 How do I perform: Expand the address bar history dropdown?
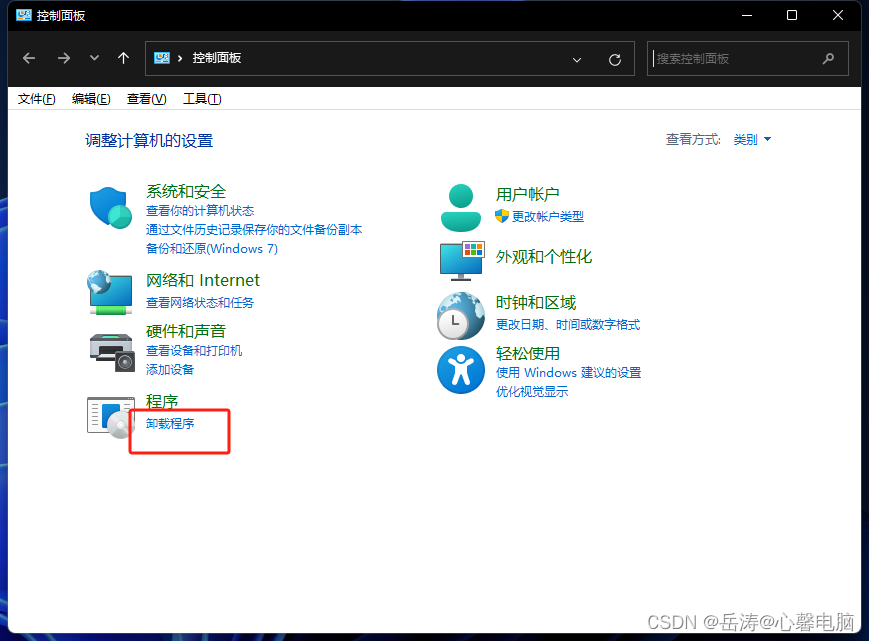coord(577,59)
